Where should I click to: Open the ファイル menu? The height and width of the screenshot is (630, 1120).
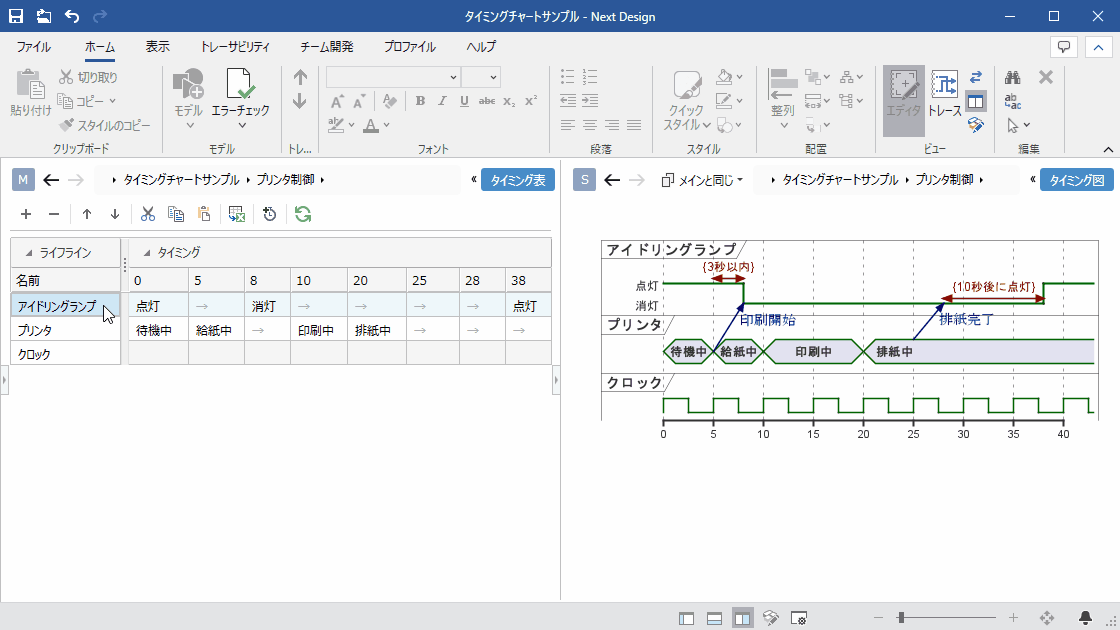34,46
